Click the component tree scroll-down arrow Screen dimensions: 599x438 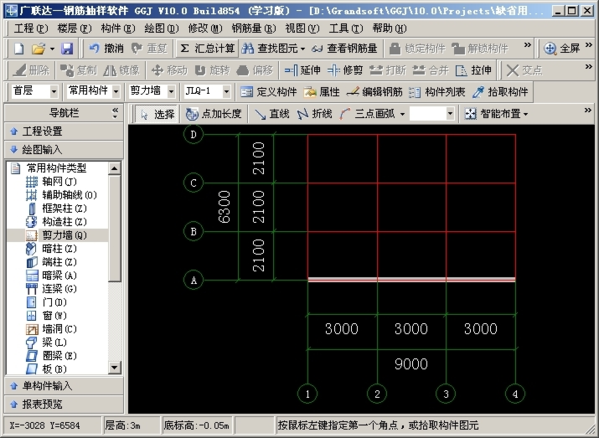(115, 367)
